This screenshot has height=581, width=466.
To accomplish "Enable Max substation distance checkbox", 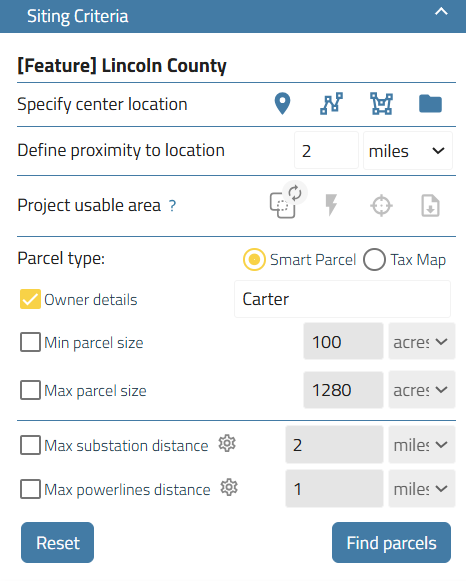I will pos(30,445).
